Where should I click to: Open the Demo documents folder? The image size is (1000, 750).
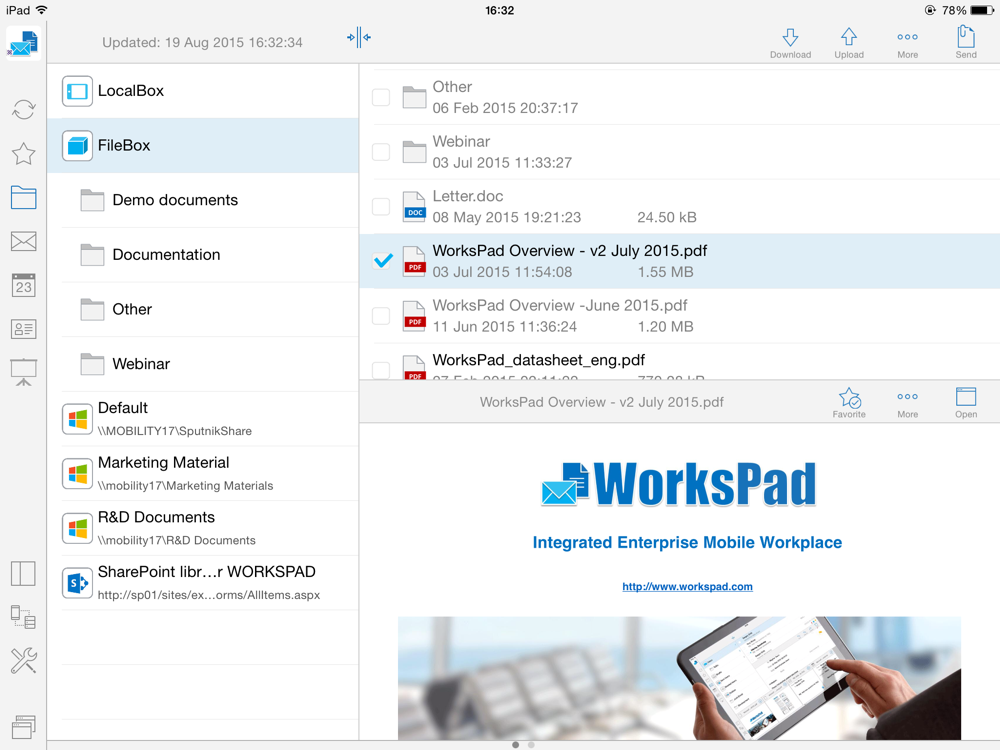[203, 200]
